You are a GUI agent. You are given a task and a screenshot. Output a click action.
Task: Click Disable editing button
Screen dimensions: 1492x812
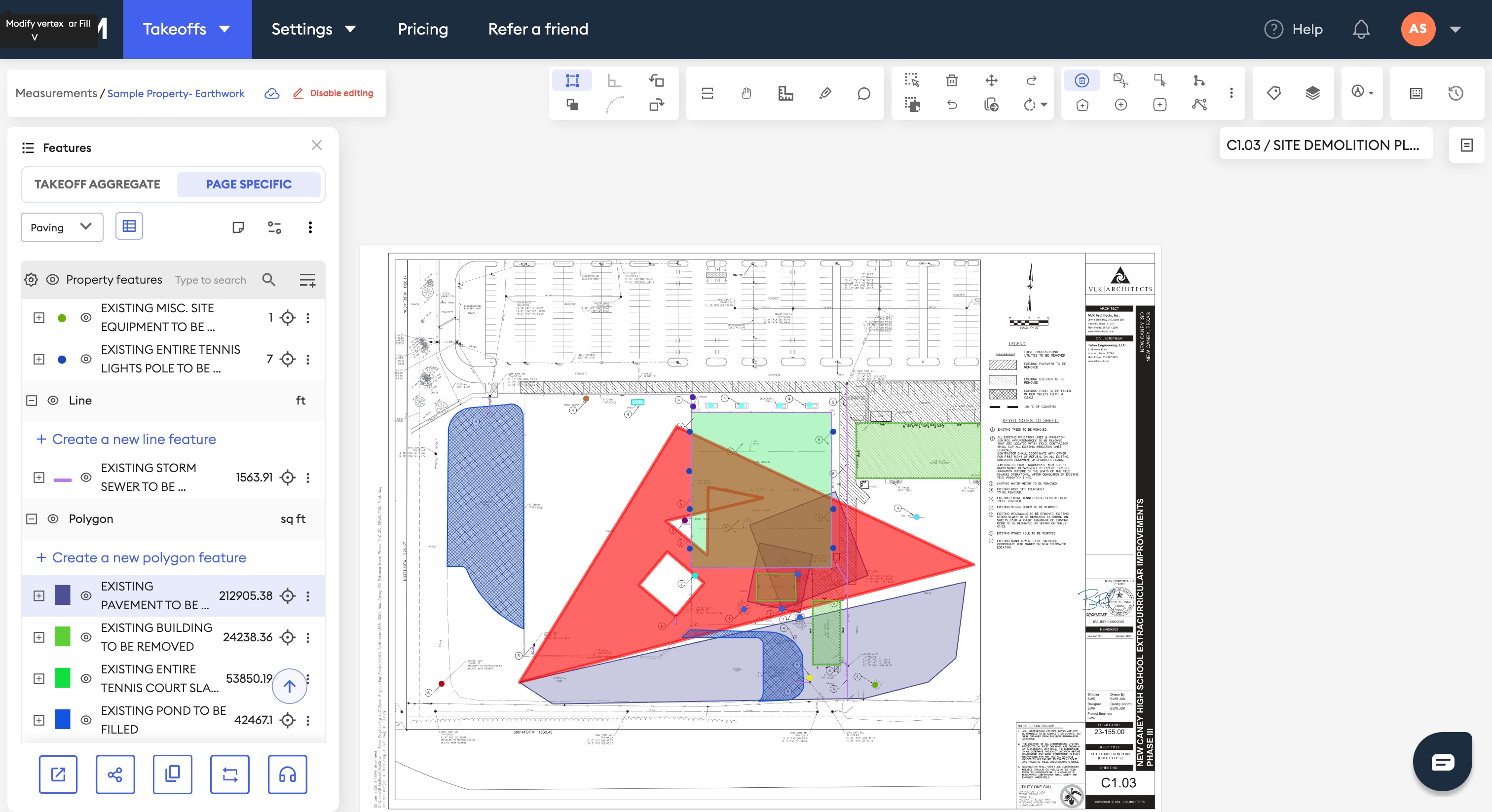(333, 93)
